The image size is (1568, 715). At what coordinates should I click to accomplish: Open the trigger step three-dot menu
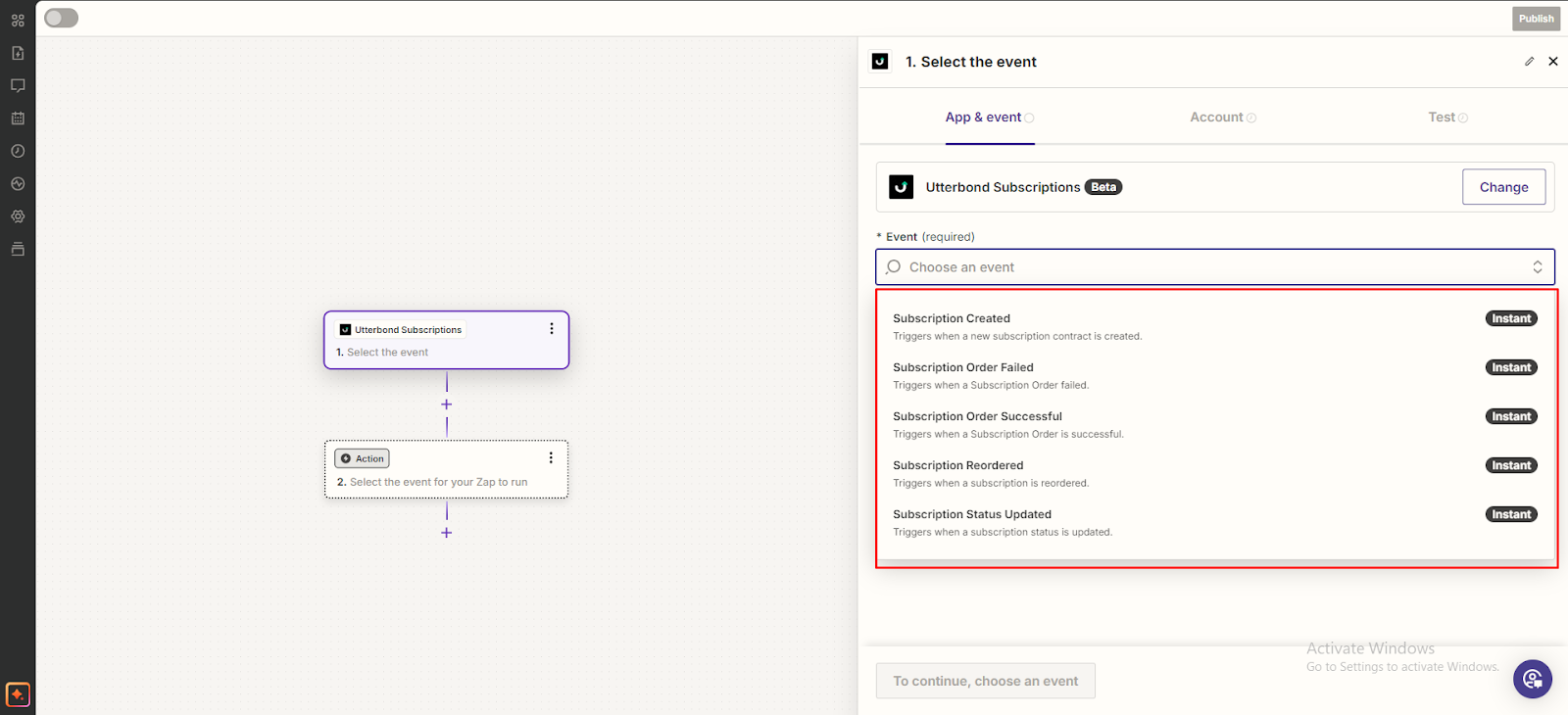[551, 329]
